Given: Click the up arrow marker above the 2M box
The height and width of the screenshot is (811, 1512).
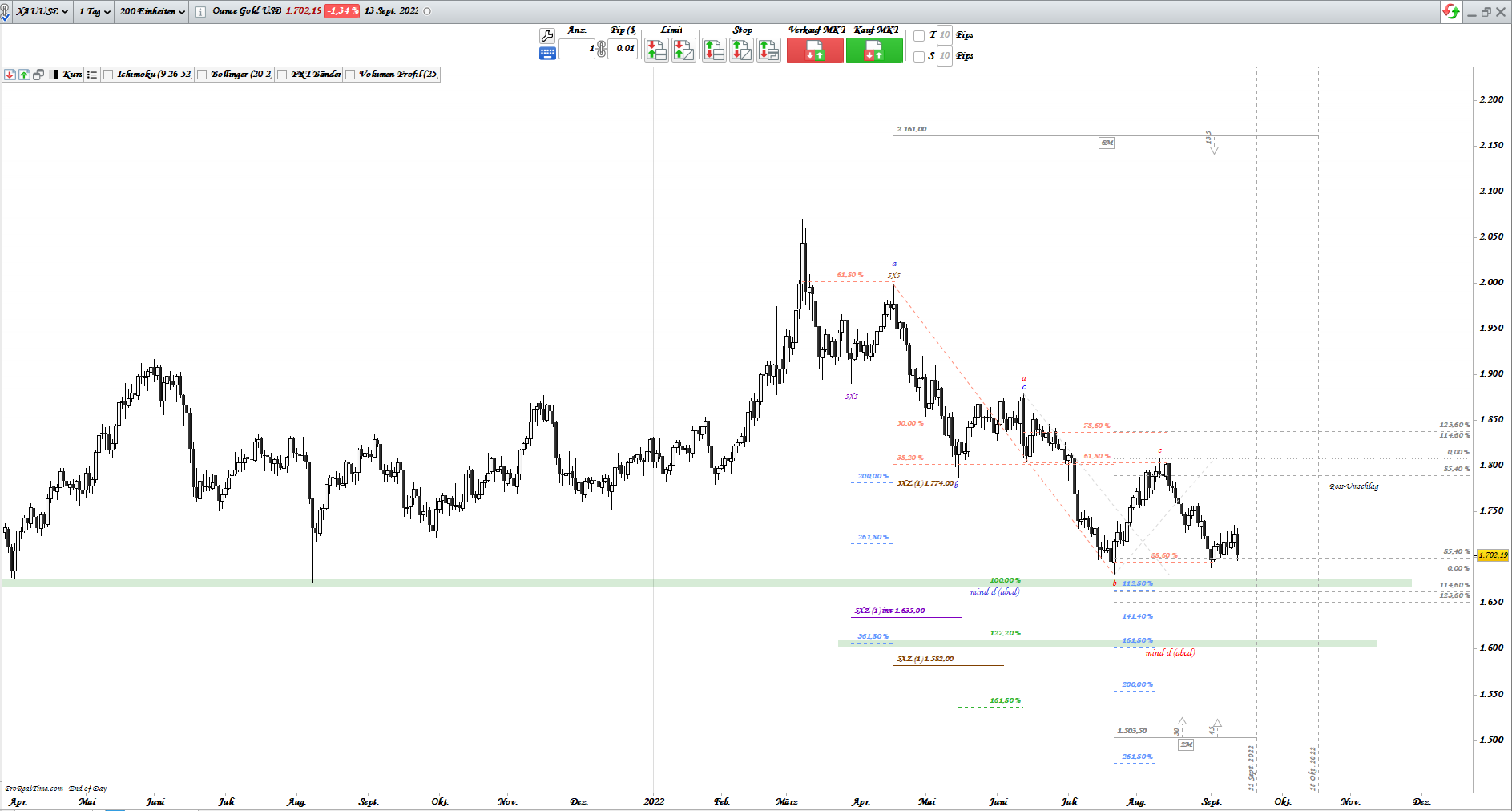Looking at the screenshot, I should pyautogui.click(x=1182, y=721).
